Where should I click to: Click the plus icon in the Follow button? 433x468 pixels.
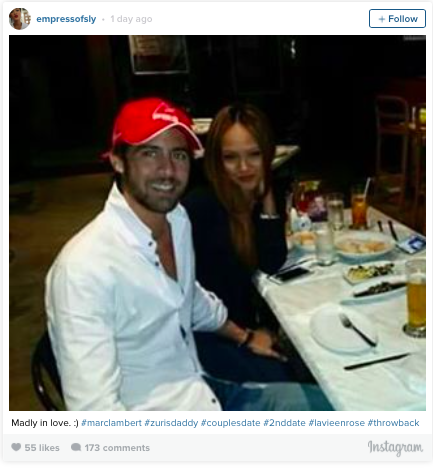pos(382,19)
